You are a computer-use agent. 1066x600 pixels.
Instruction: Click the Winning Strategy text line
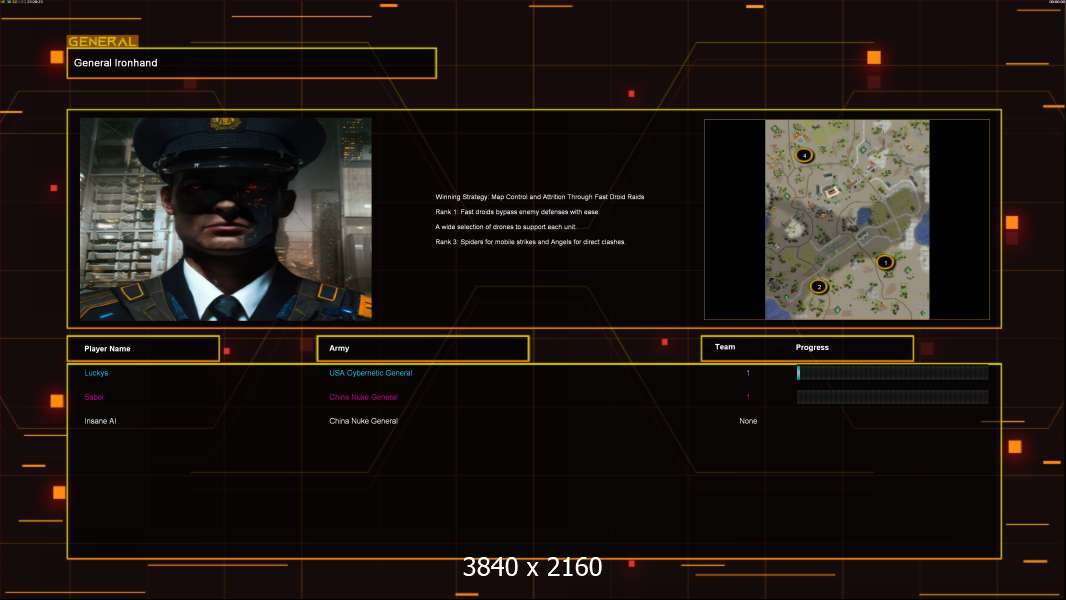point(540,197)
